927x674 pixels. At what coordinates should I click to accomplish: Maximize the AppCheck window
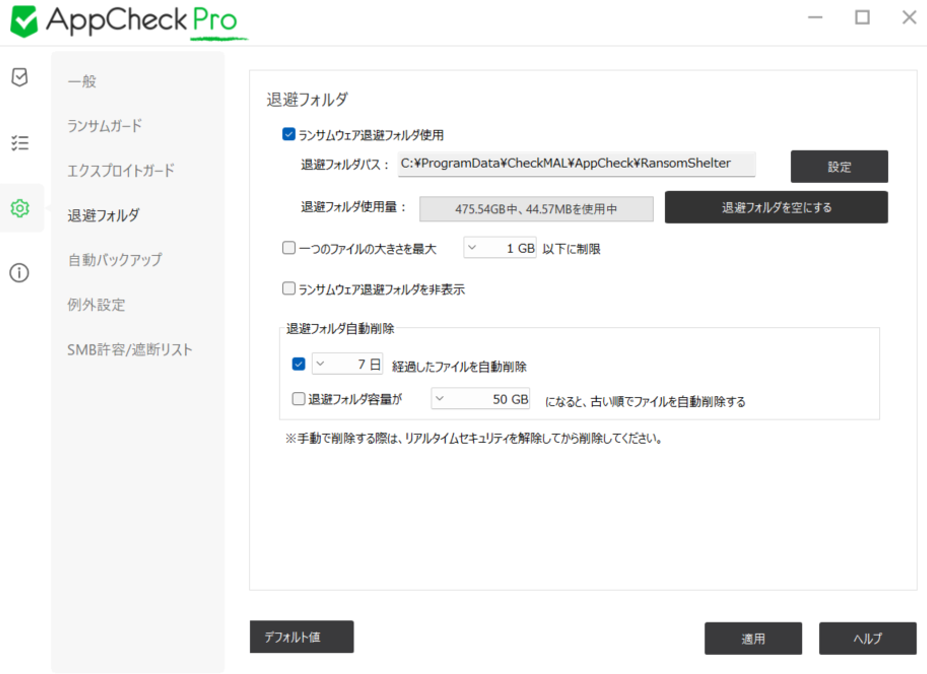pyautogui.click(x=862, y=17)
